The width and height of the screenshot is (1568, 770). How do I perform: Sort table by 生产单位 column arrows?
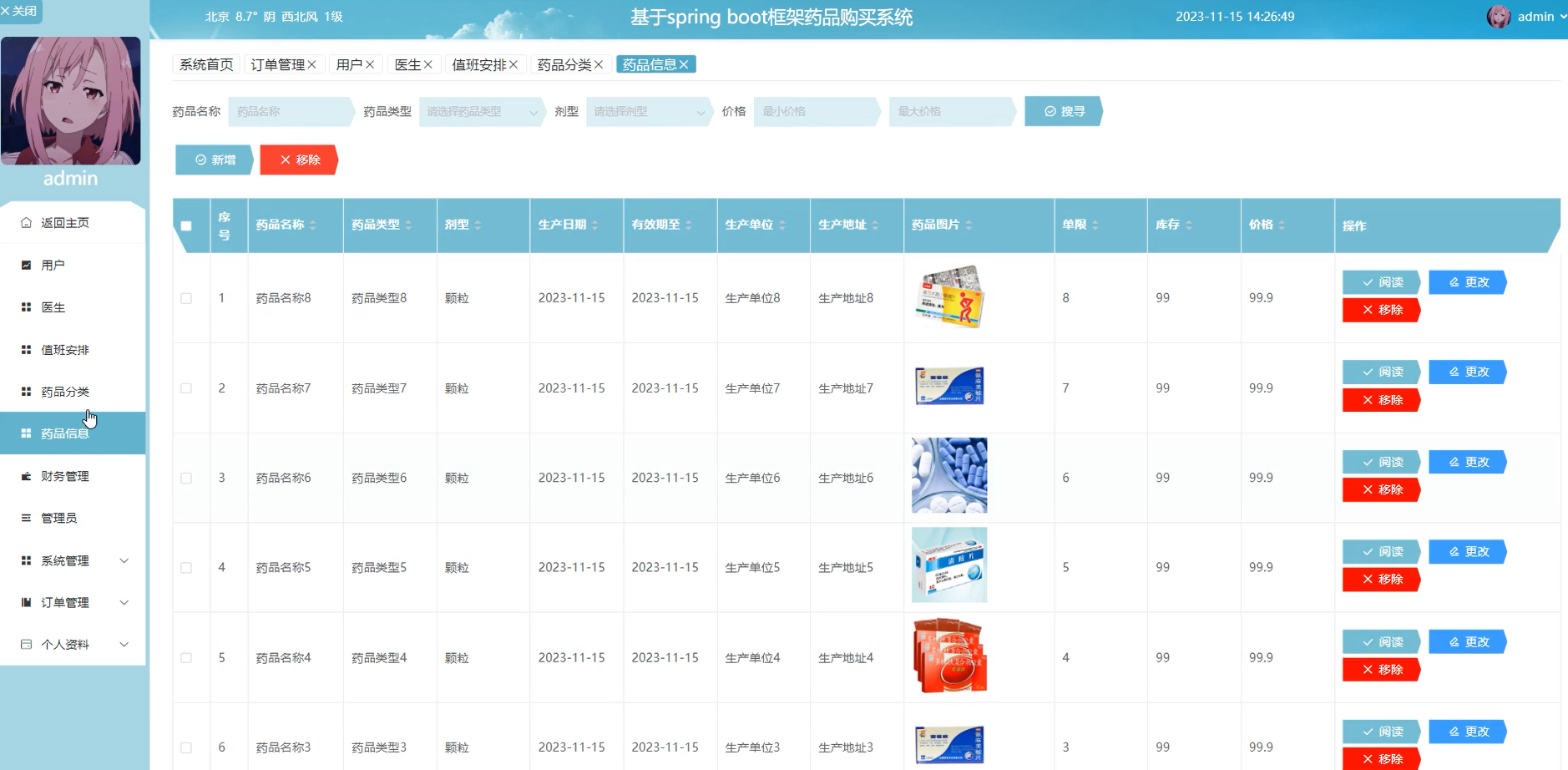tap(782, 225)
